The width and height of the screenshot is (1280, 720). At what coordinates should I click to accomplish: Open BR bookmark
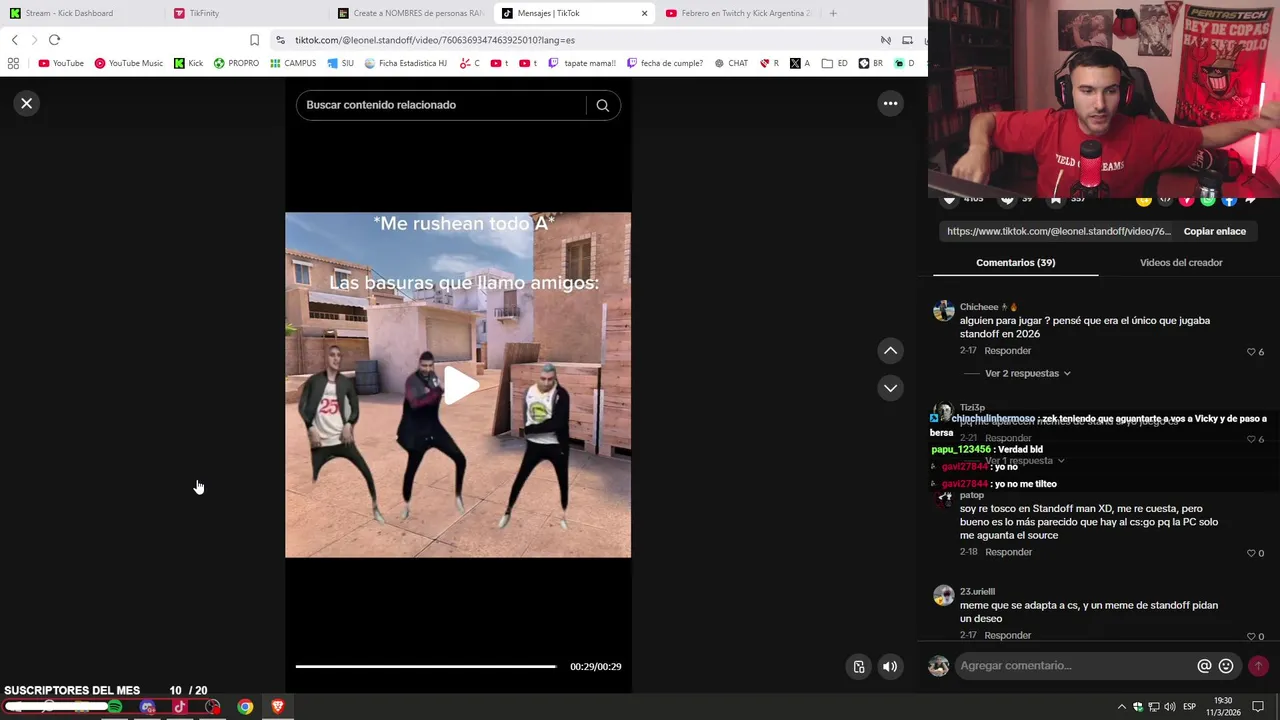[871, 63]
